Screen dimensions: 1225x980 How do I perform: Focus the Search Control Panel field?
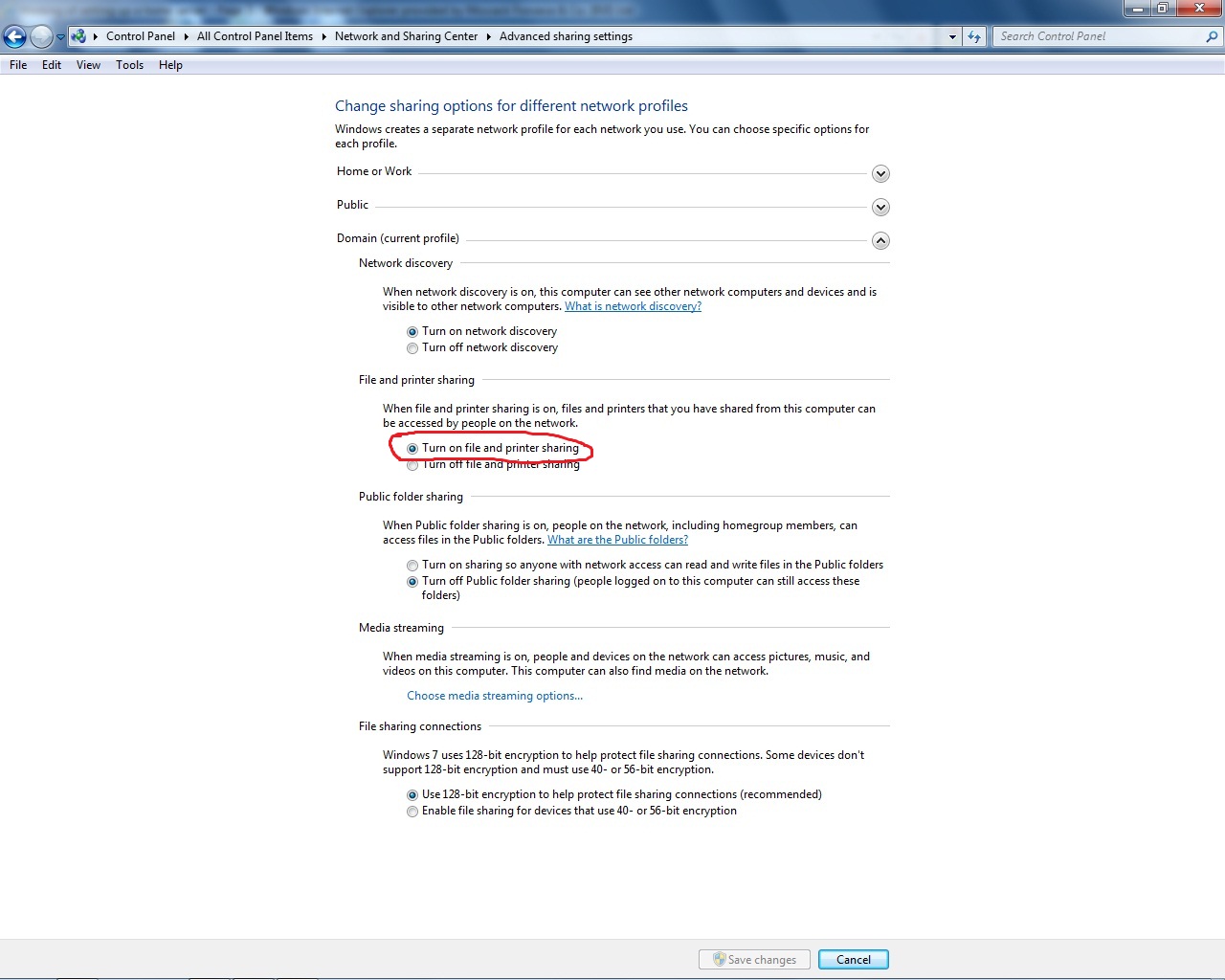pos(1099,36)
